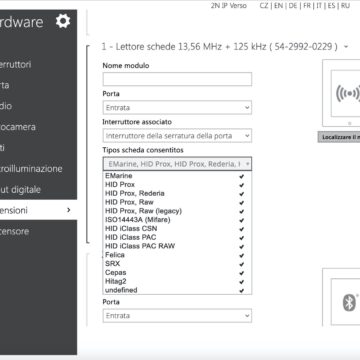This screenshot has height=360, width=360.
Task: Toggle the HID iClass PAC option
Action: [177, 237]
